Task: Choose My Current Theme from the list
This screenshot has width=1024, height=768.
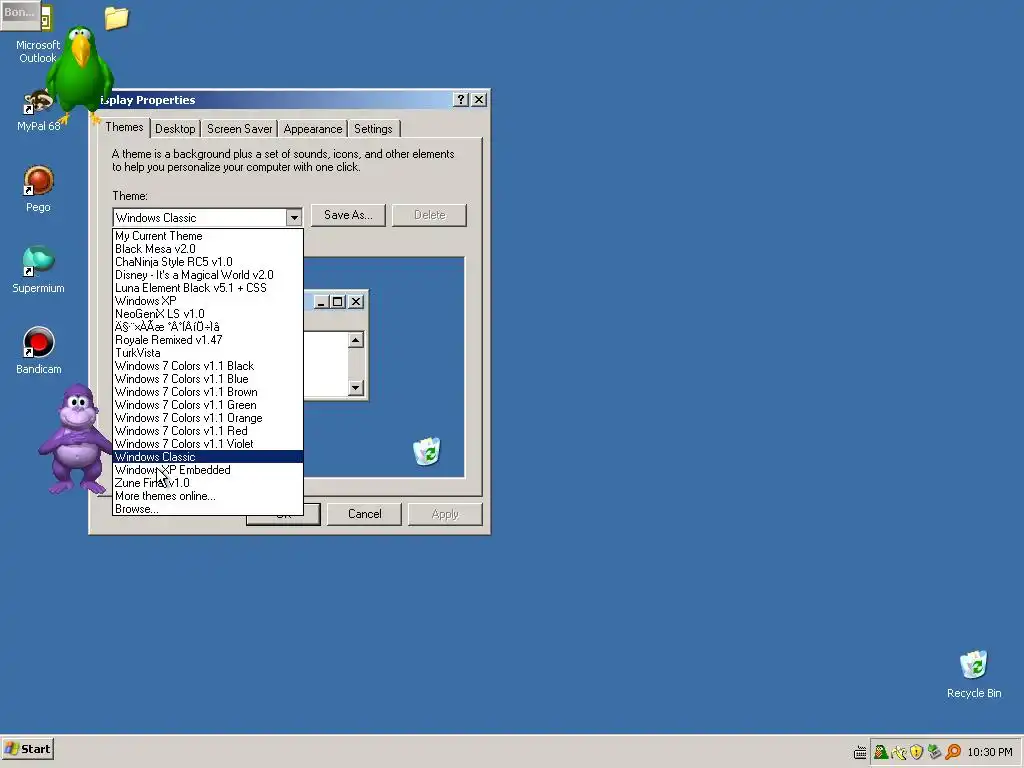Action: pos(208,236)
